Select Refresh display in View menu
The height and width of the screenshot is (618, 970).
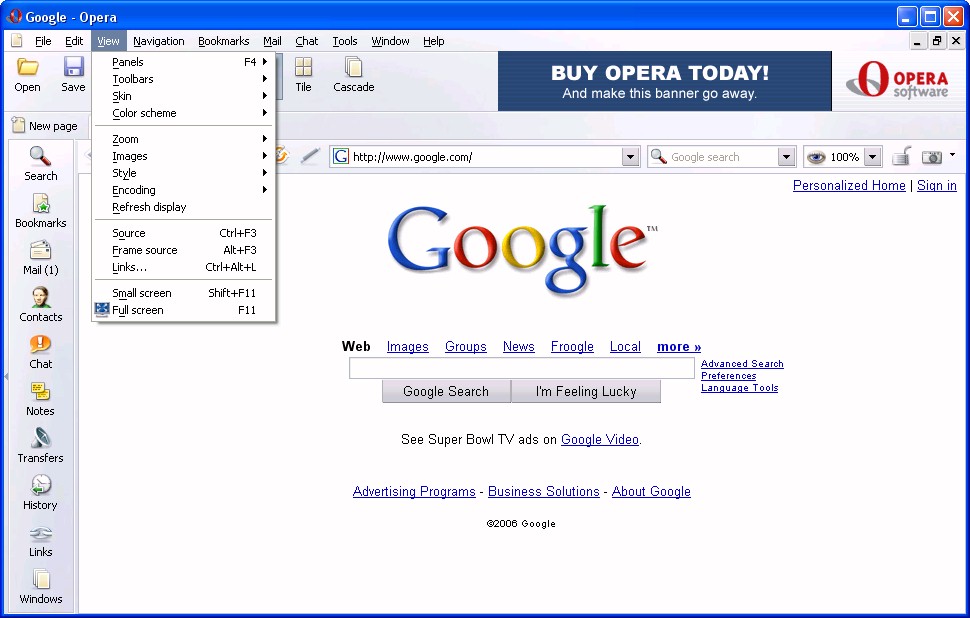(184, 207)
